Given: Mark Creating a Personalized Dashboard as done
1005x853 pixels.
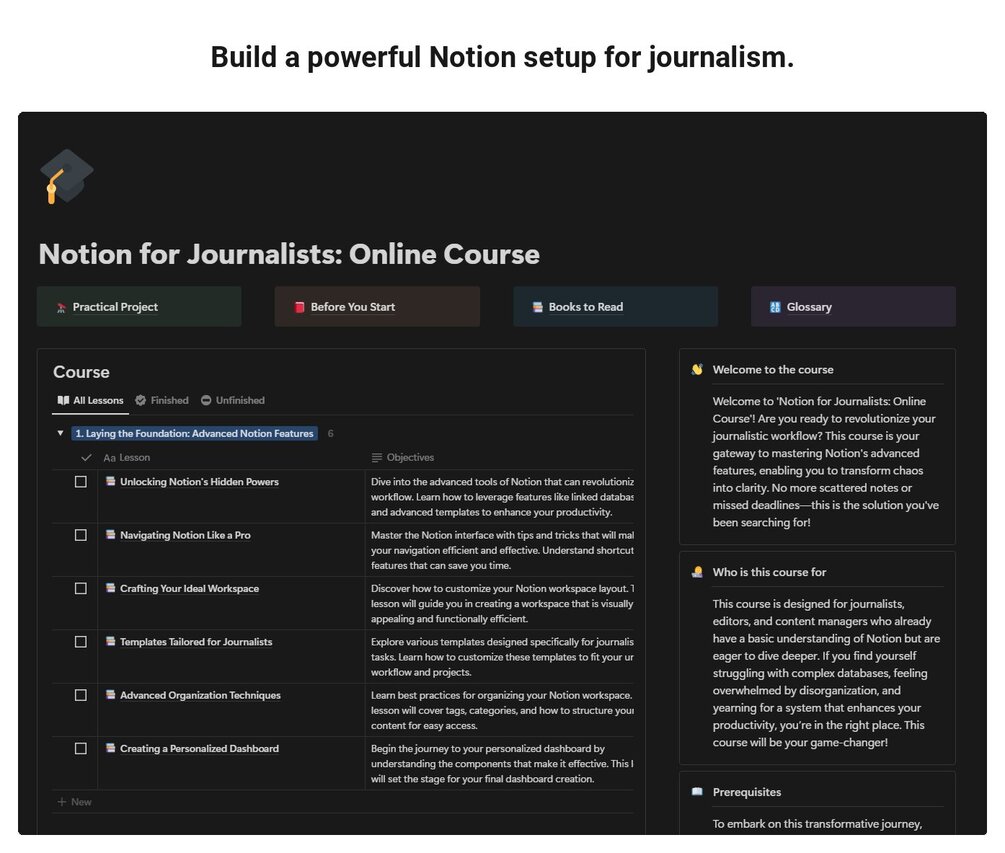Looking at the screenshot, I should tap(81, 749).
